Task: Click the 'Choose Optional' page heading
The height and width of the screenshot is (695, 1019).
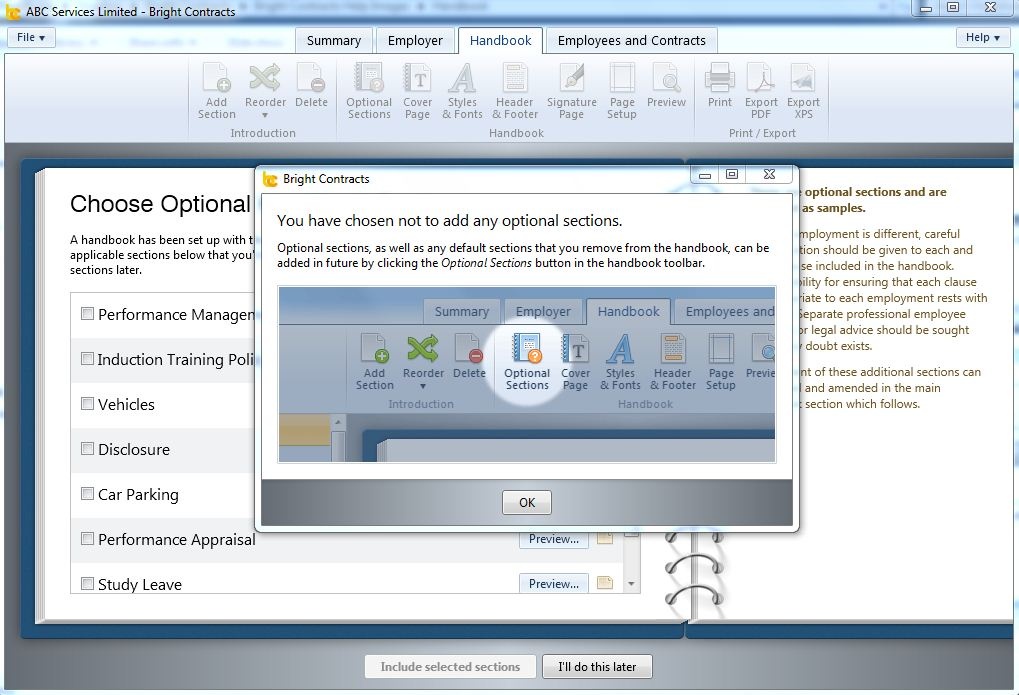Action: click(161, 204)
